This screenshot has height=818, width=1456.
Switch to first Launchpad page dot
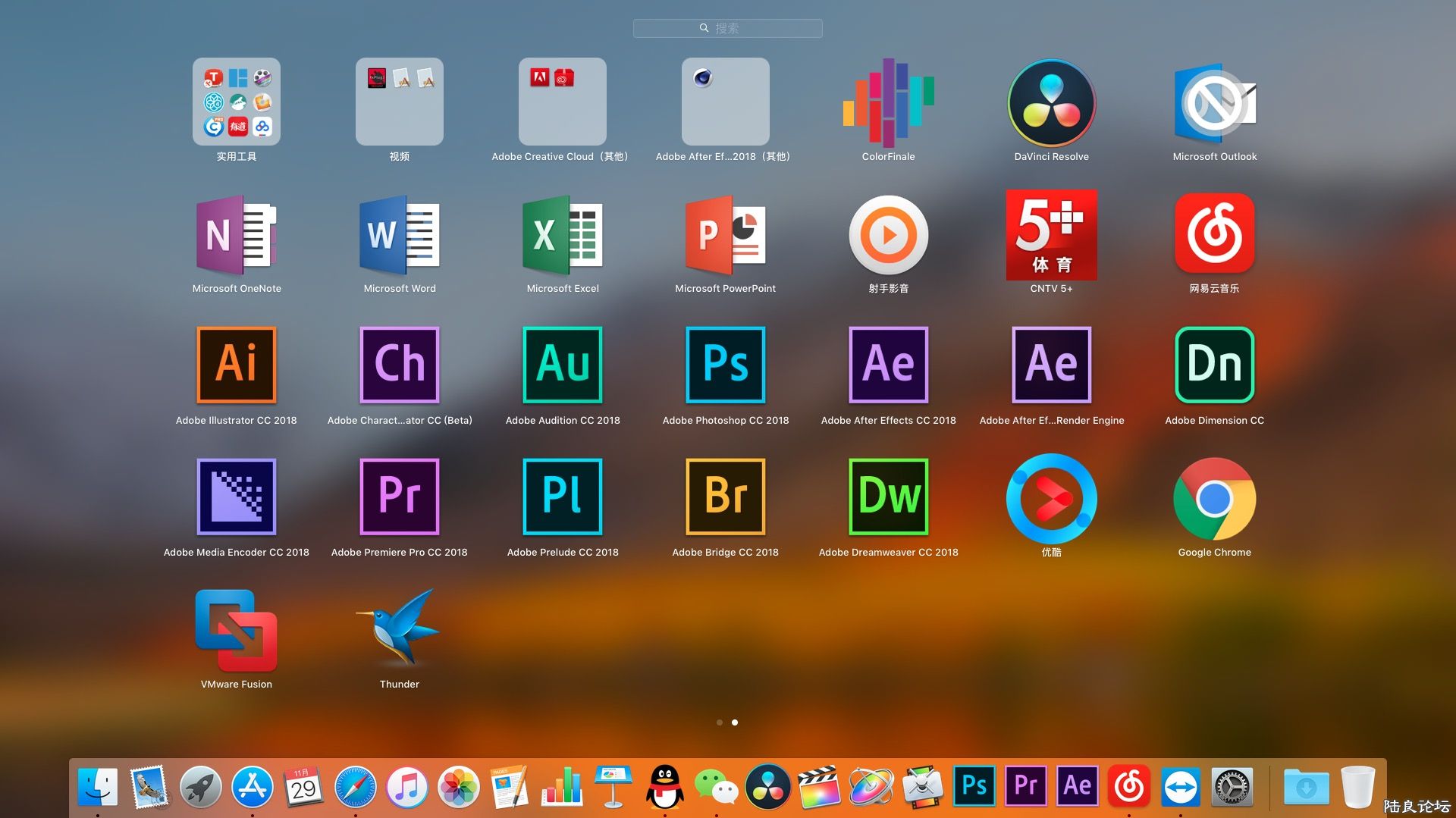(720, 722)
